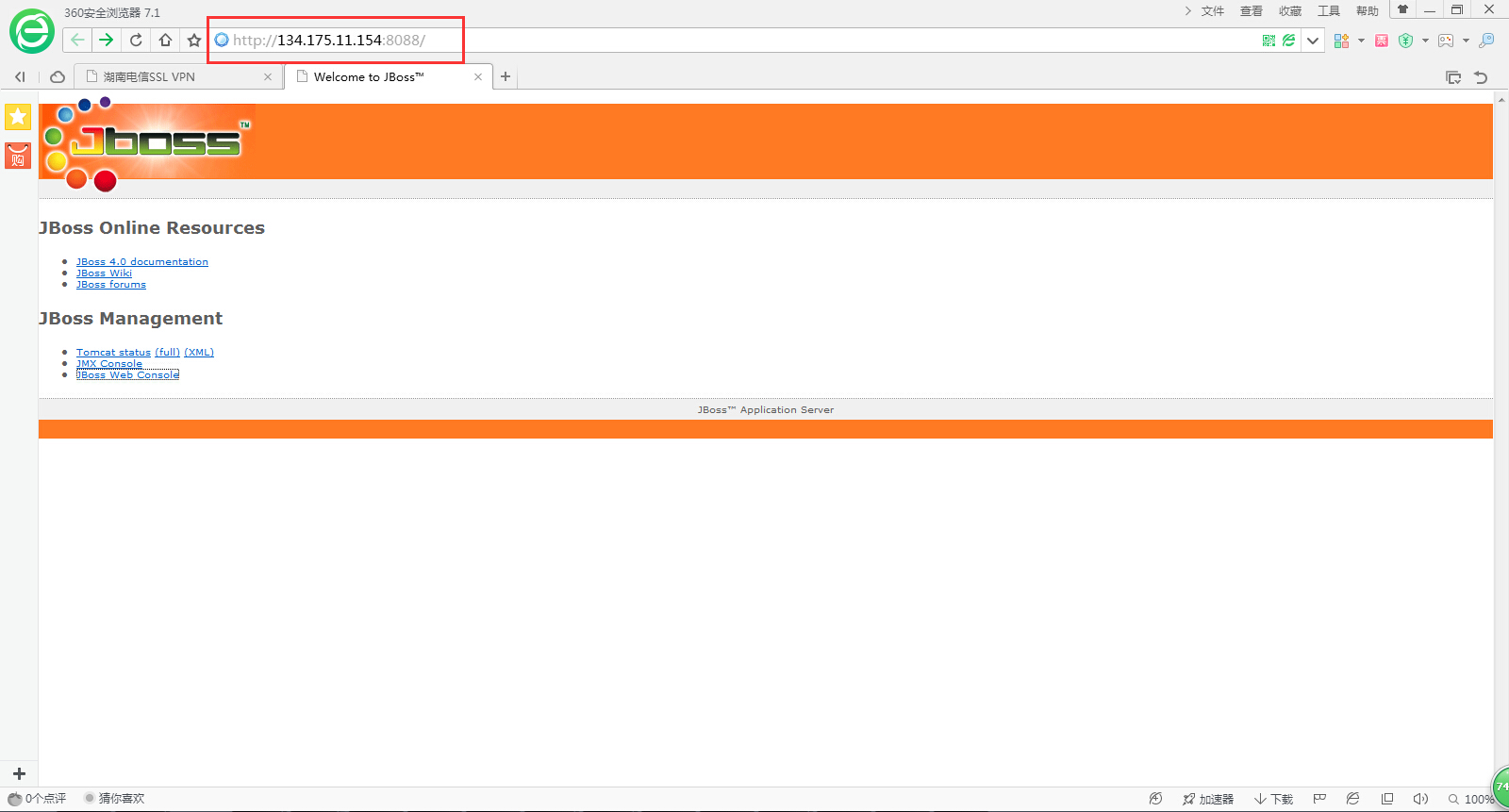Click the cloud sync icon

[x=58, y=77]
